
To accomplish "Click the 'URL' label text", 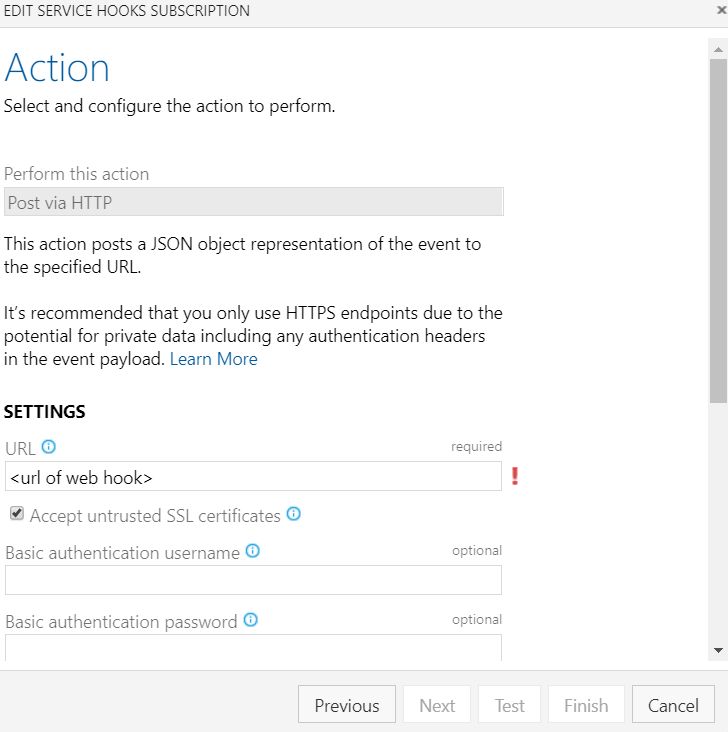I will (x=21, y=449).
